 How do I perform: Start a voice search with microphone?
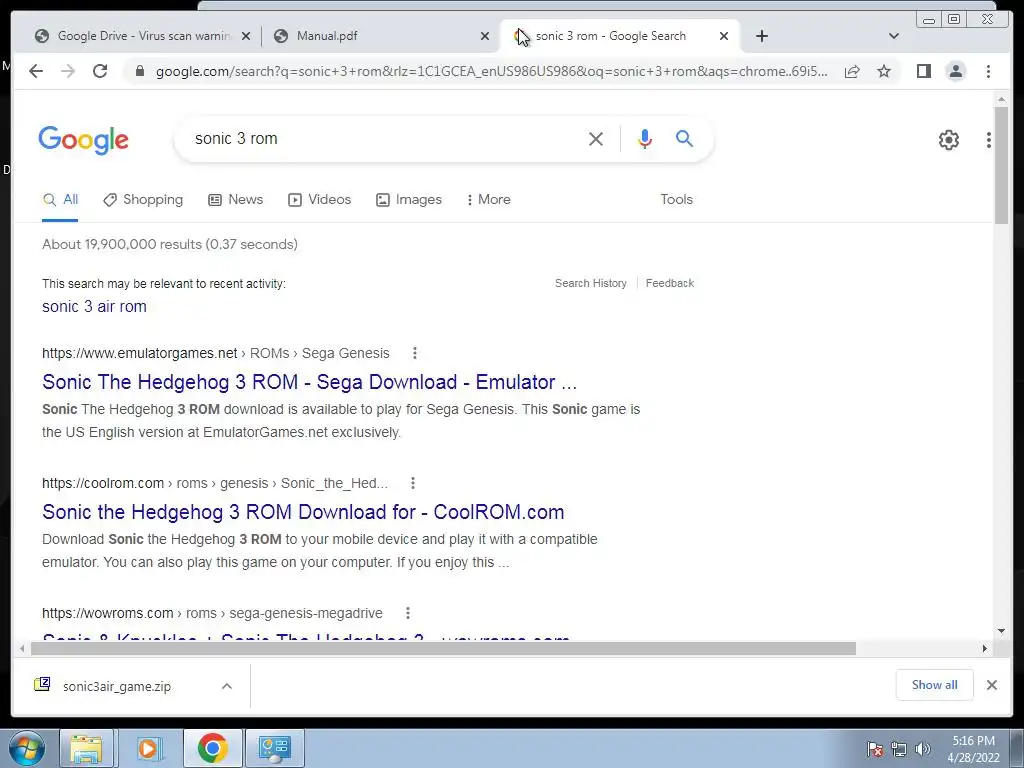tap(645, 138)
